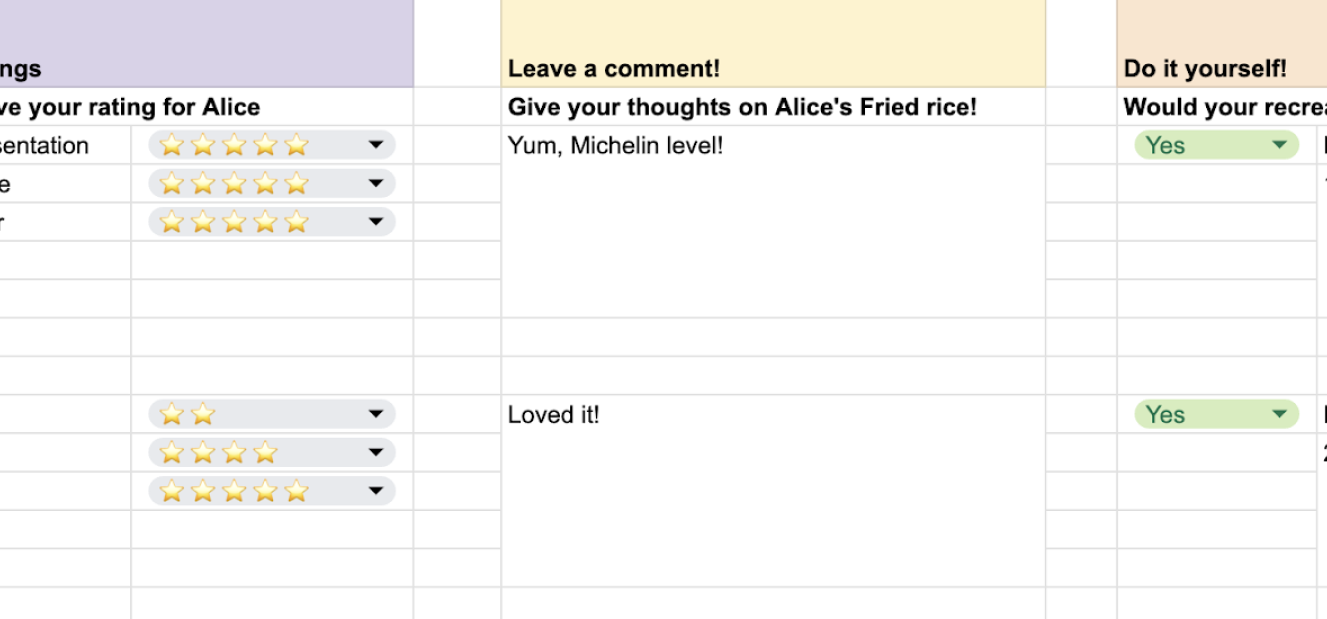Click the dropdown arrow on the two-star rating
The height and width of the screenshot is (619, 1327).
coord(375,415)
